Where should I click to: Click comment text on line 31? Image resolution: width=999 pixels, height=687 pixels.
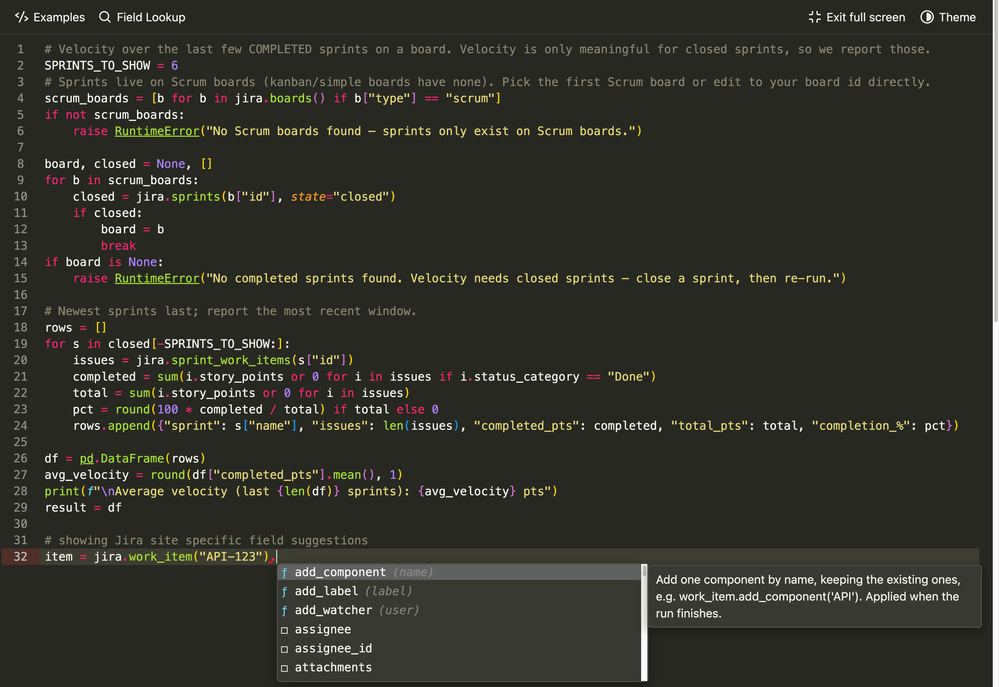click(206, 540)
